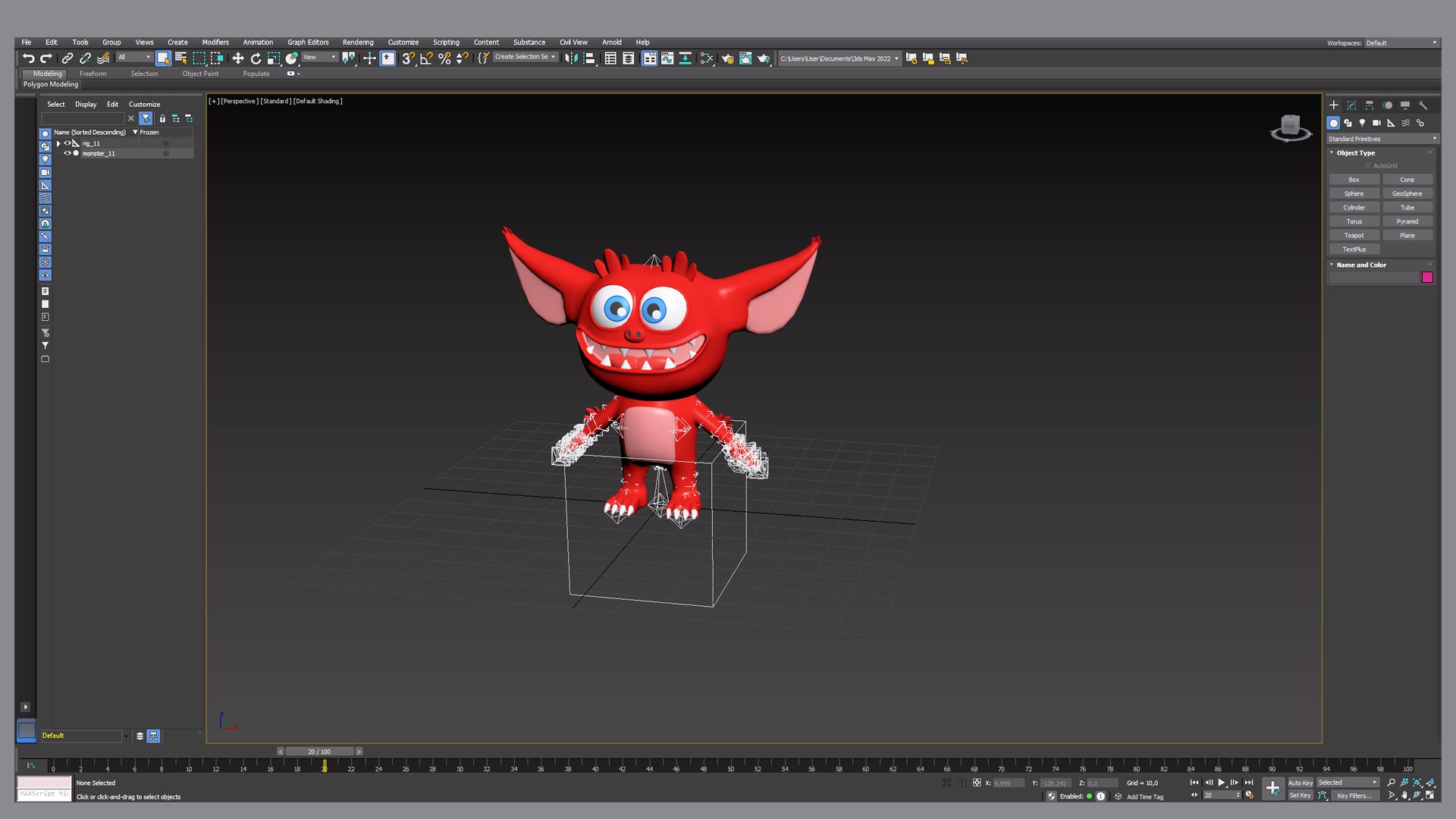Click the Key Filters button
Image resolution: width=1456 pixels, height=819 pixels.
1354,795
